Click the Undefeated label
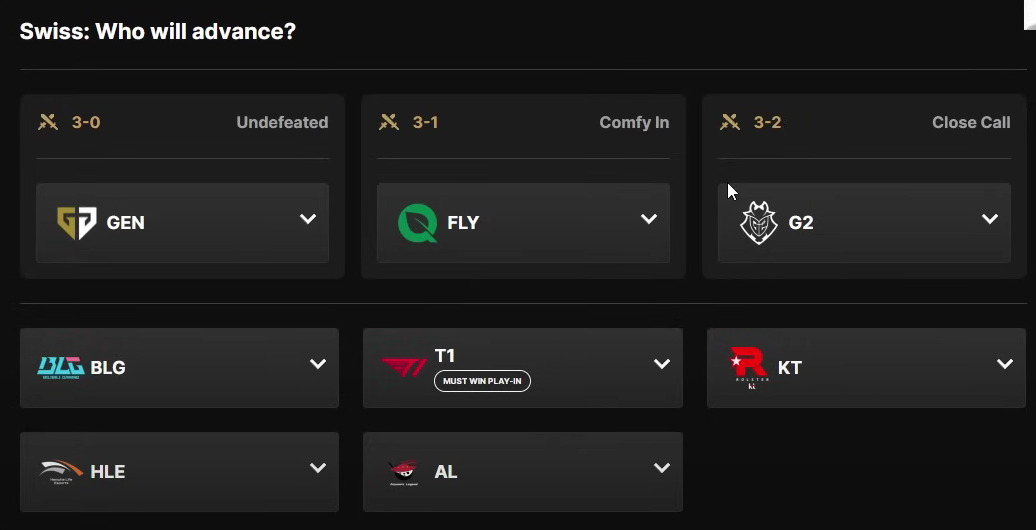 (x=282, y=123)
